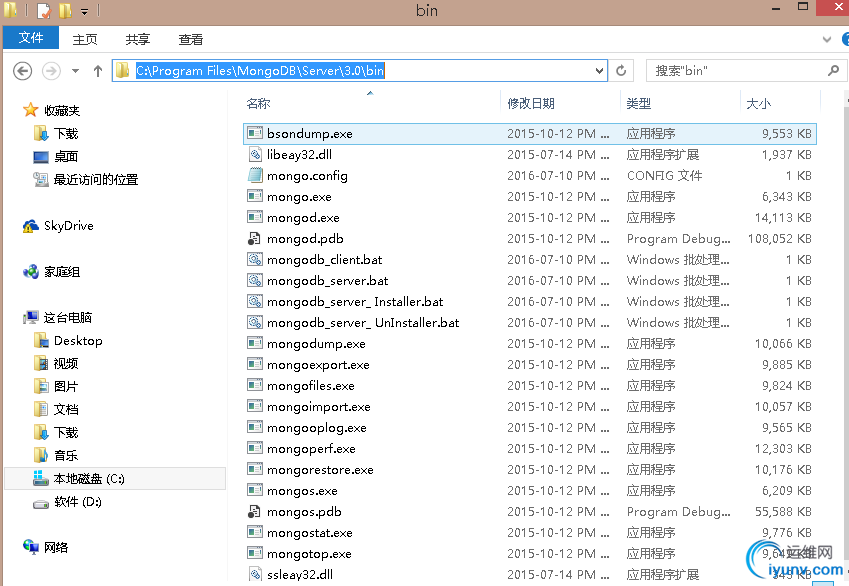
Task: Select 网络 in the navigation pane
Action: 45,548
